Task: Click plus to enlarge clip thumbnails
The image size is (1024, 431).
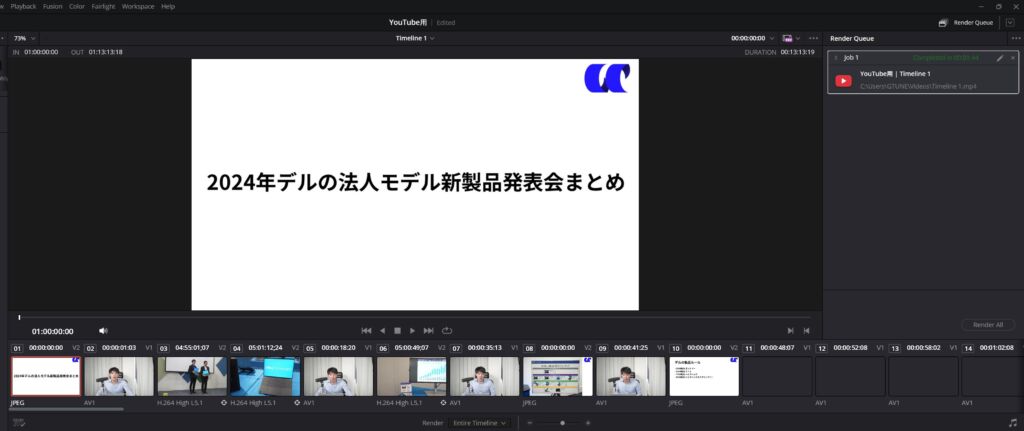Action: [588, 423]
